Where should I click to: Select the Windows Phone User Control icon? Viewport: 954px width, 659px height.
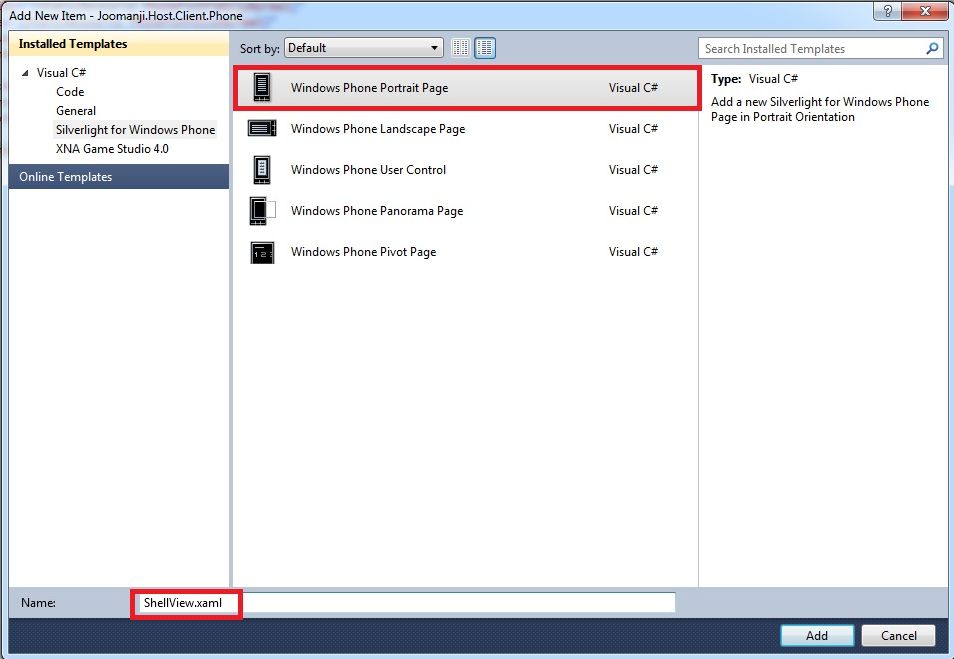coord(262,170)
